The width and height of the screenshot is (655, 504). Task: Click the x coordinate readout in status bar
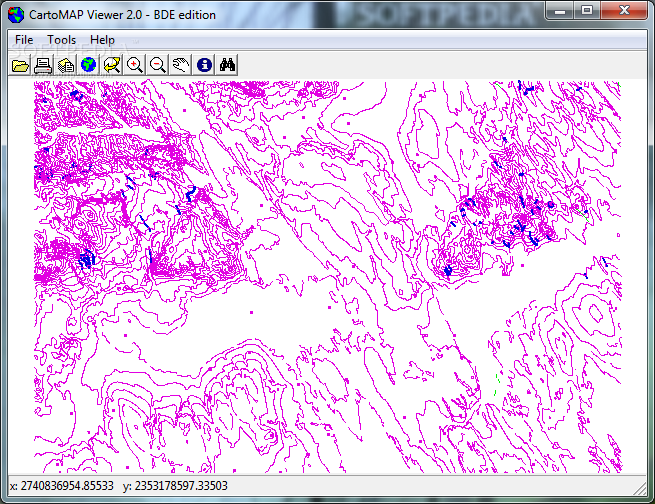pos(61,486)
